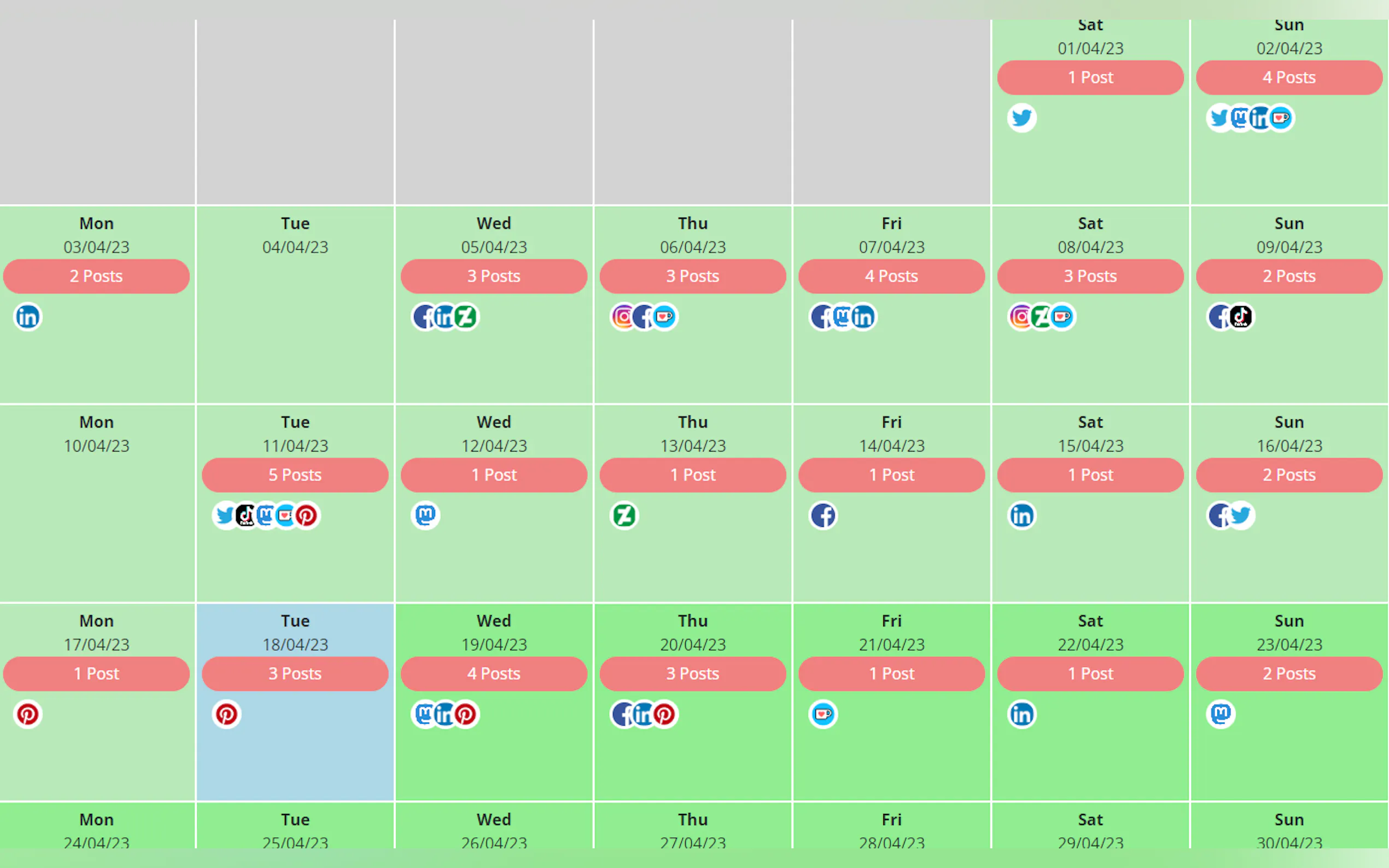1389x868 pixels.
Task: Click the Pinterest icon on Mon 17/04/23
Action: [27, 714]
